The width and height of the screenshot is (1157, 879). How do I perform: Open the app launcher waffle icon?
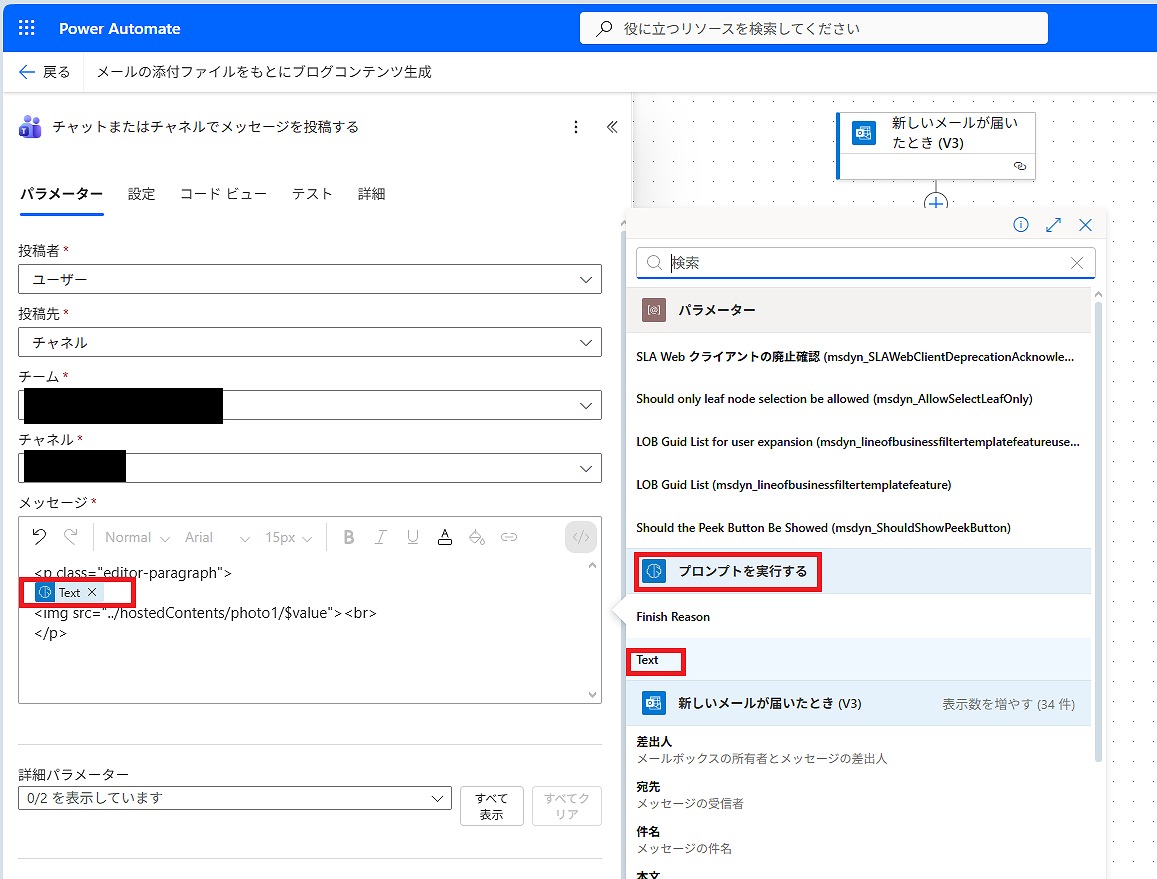[27, 28]
